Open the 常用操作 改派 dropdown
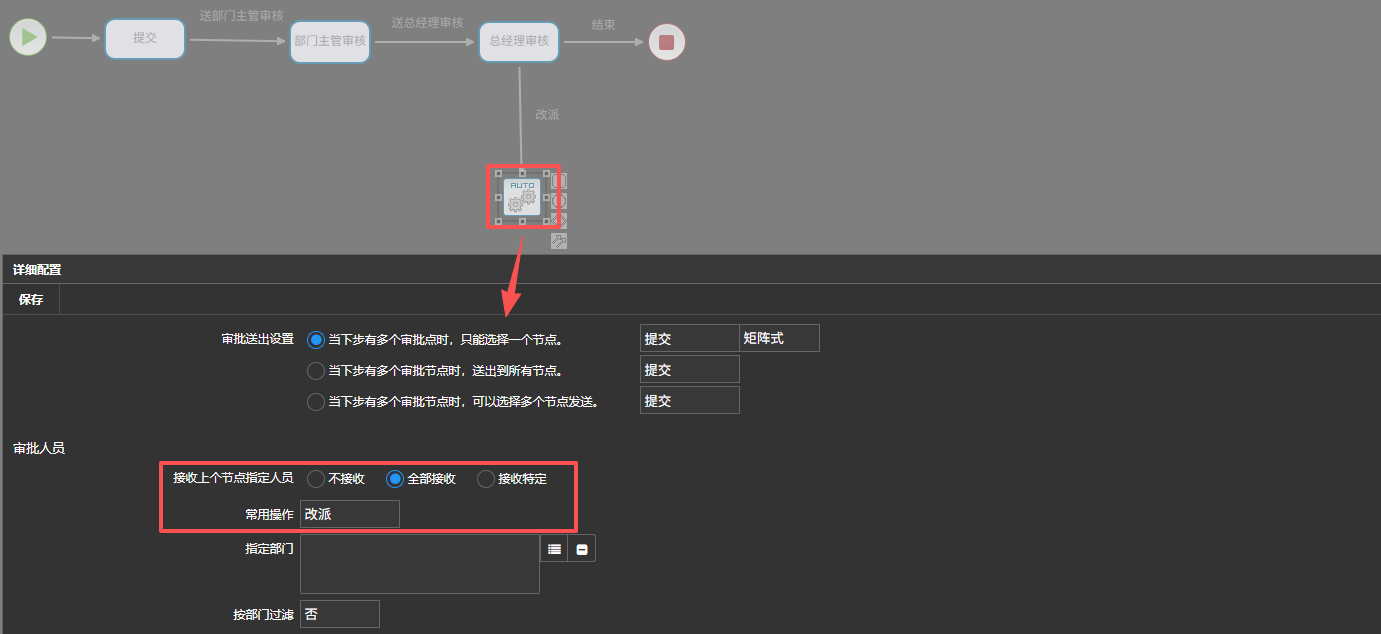This screenshot has width=1381, height=634. pyautogui.click(x=349, y=514)
